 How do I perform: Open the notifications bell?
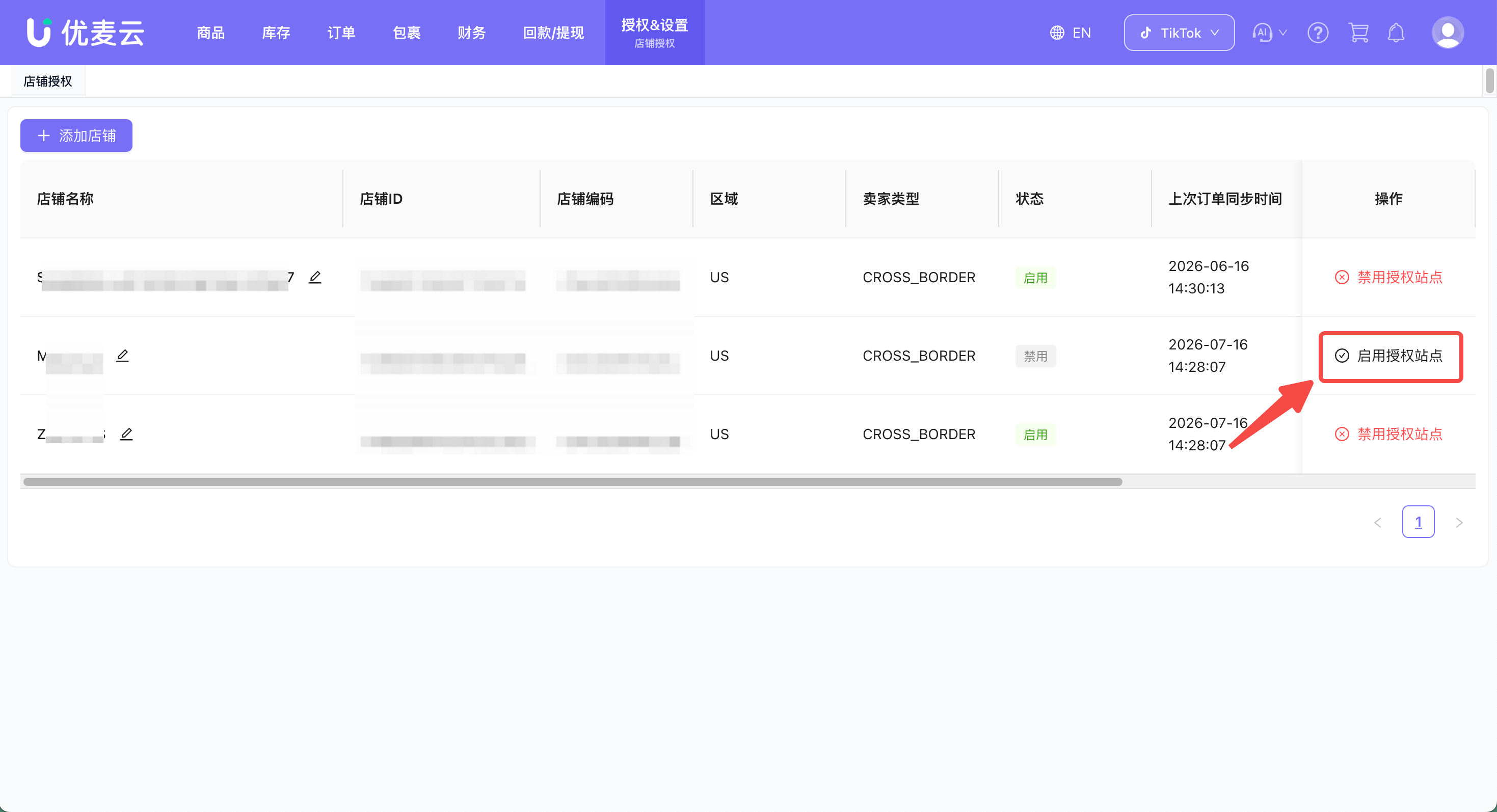click(x=1397, y=33)
